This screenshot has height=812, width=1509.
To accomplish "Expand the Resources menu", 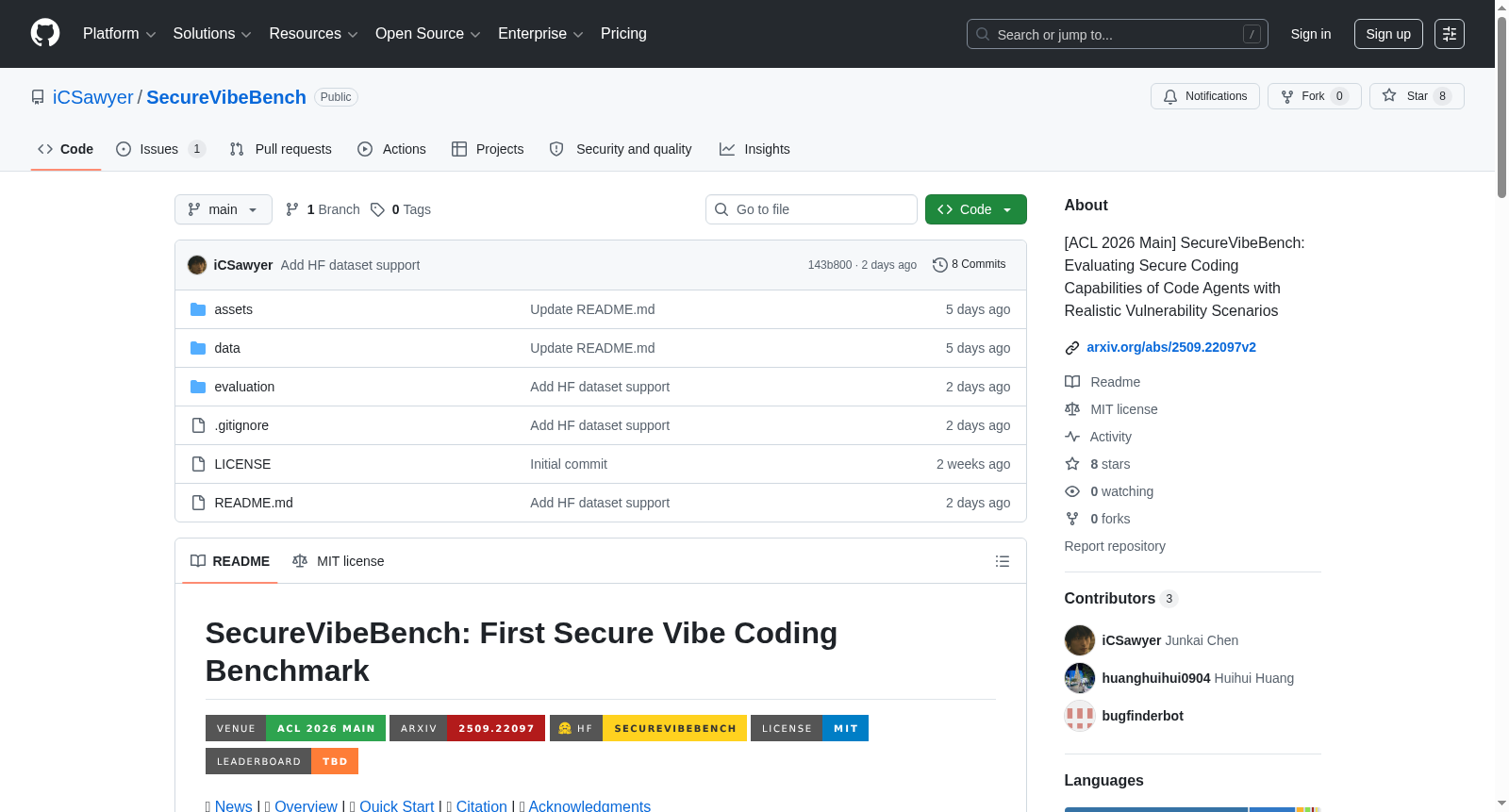I will (313, 34).
